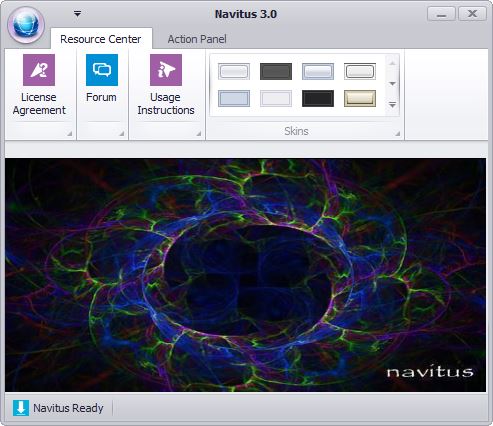493x426 pixels.
Task: Open License Agreement group dialog launcher
Action: [69, 134]
